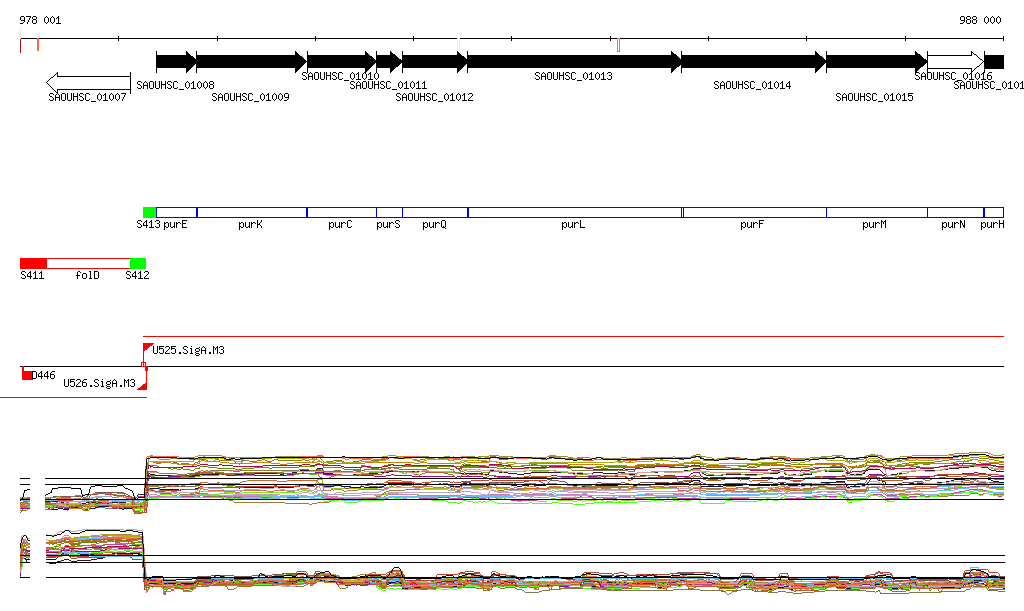
Task: Select the green S412 segment box
Action: point(137,263)
